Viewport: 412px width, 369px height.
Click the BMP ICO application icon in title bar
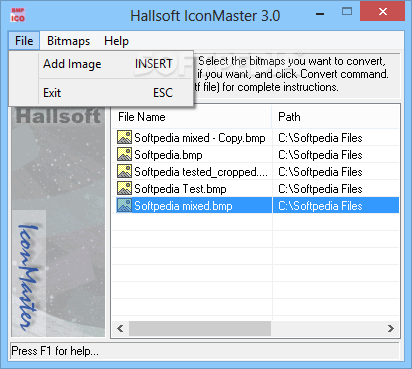18,15
